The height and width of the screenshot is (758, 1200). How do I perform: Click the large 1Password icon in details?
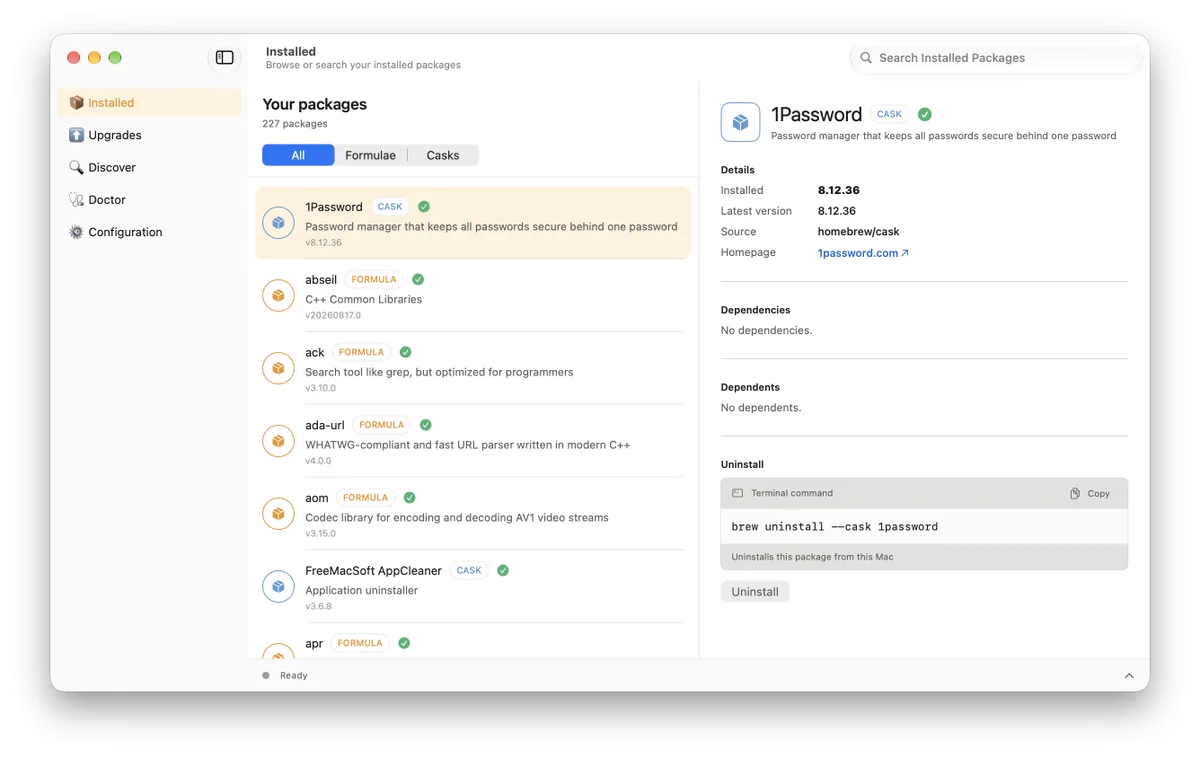(740, 123)
